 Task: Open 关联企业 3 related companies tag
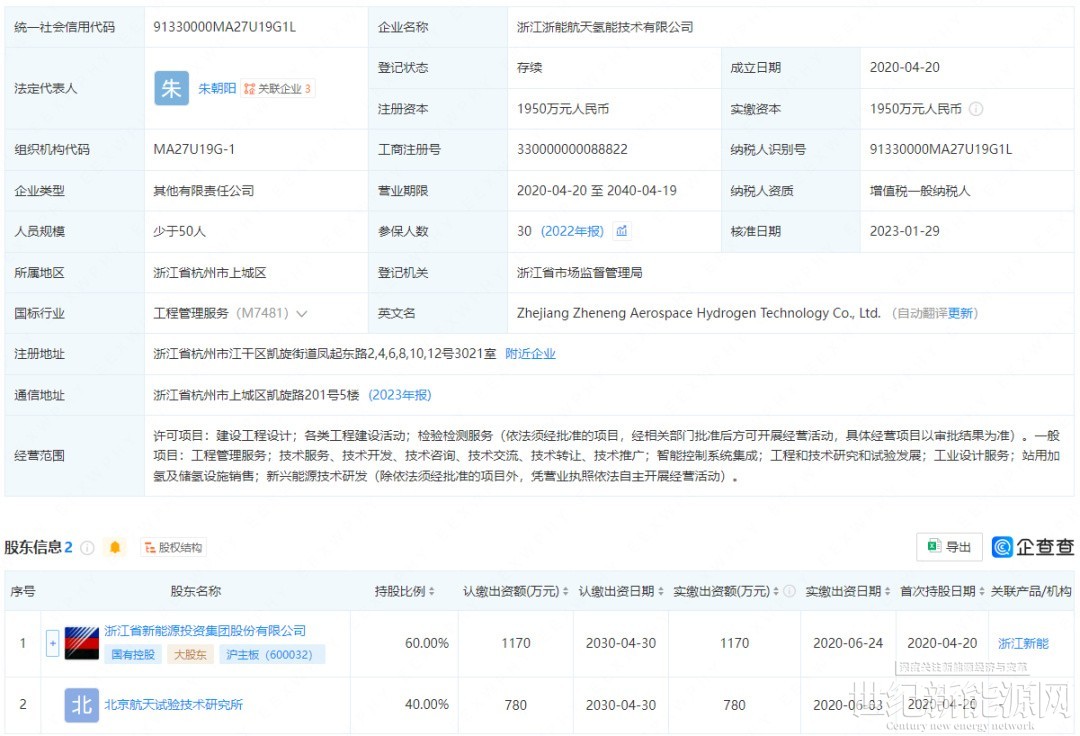pos(278,89)
